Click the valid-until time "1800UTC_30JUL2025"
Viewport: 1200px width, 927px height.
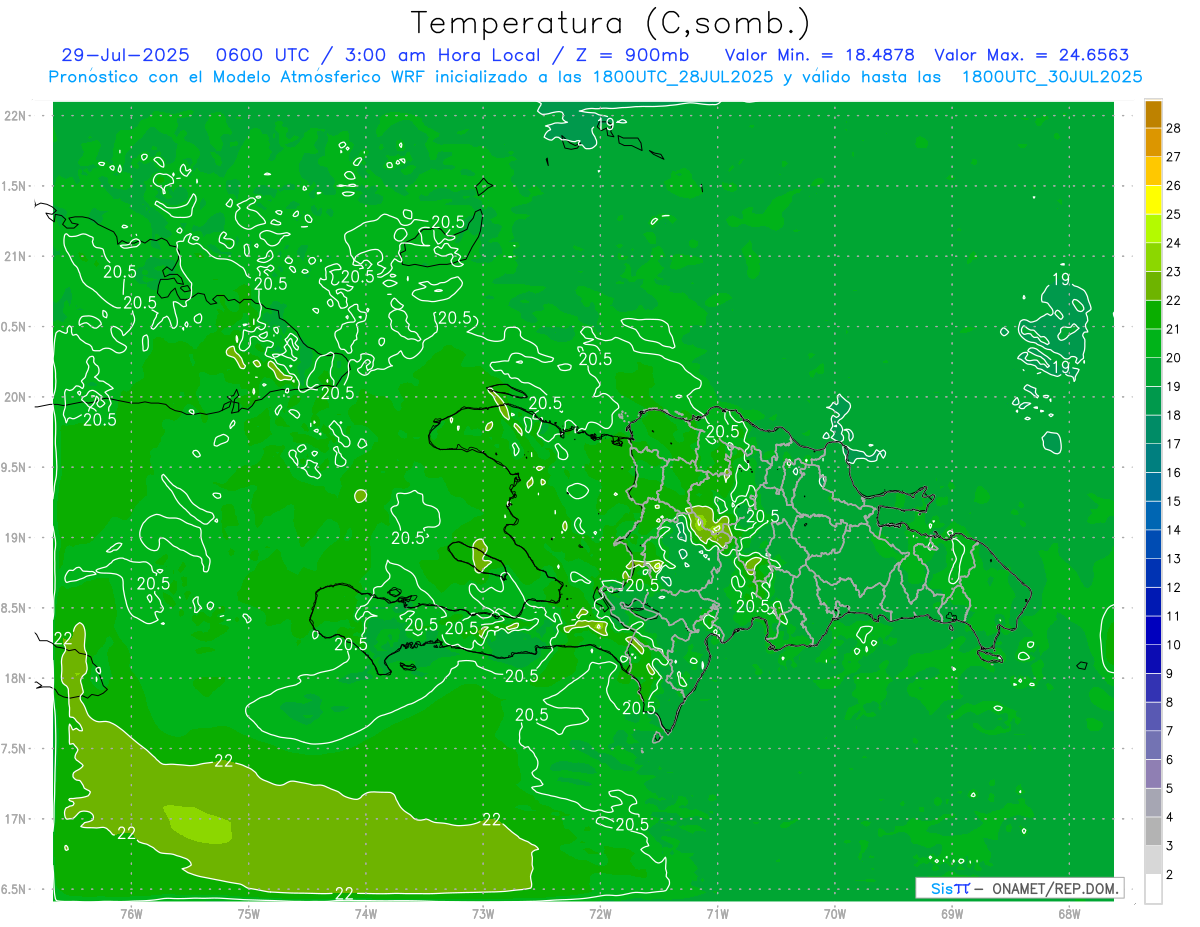point(1052,77)
